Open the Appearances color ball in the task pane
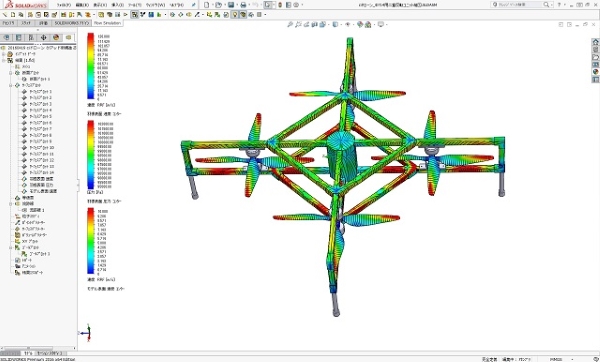Image resolution: width=600 pixels, height=362 pixels. tap(595, 72)
